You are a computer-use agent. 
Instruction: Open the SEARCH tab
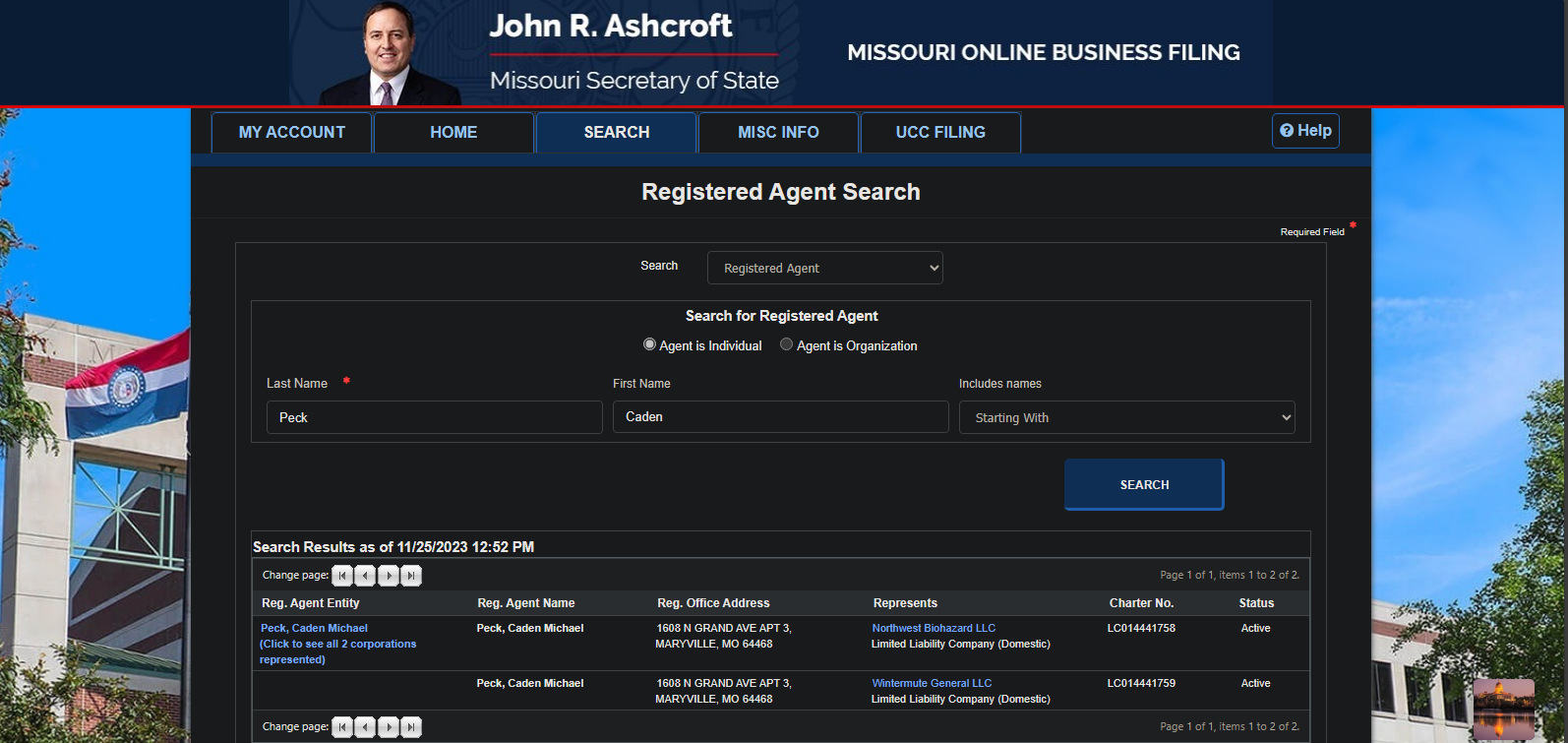pos(617,132)
